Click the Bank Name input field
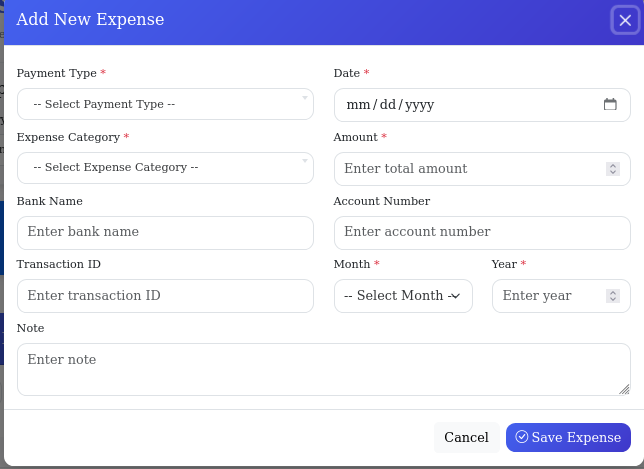644x469 pixels. pos(165,233)
